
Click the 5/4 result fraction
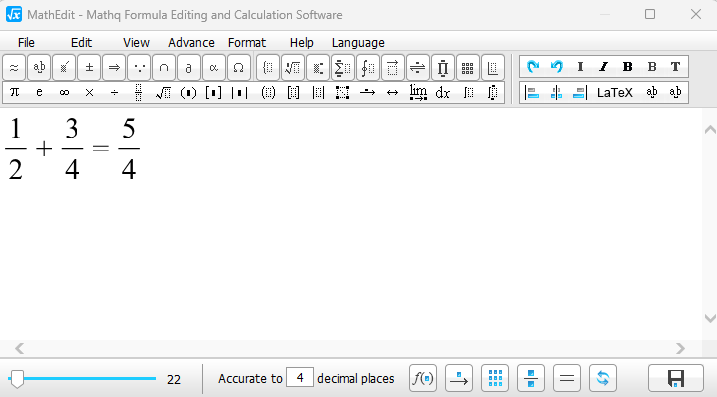(129, 148)
